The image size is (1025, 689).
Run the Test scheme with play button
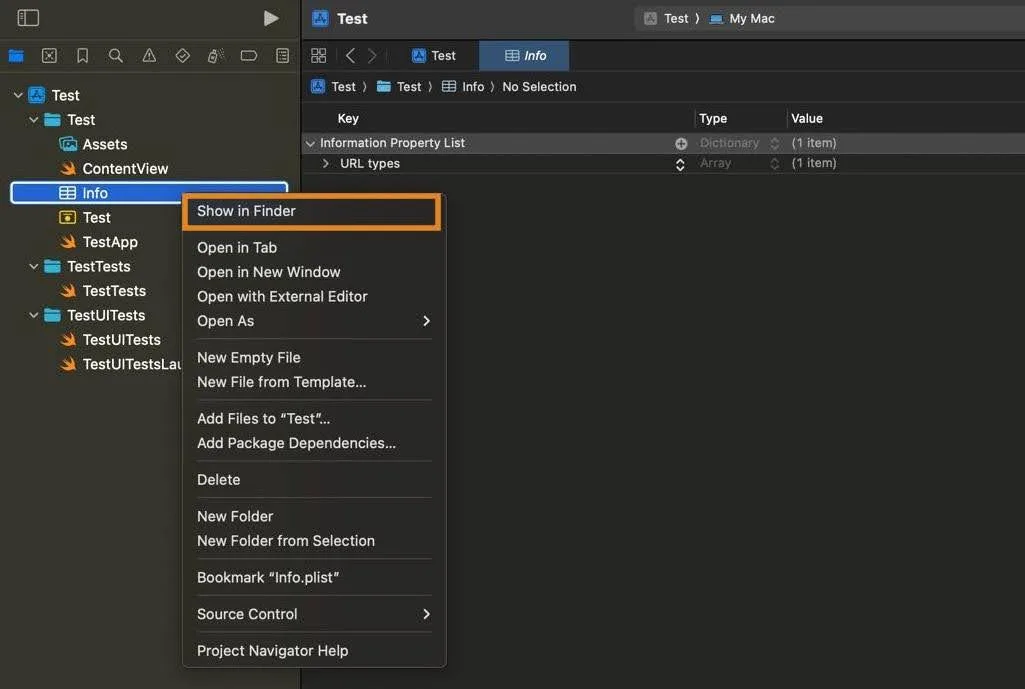(271, 18)
